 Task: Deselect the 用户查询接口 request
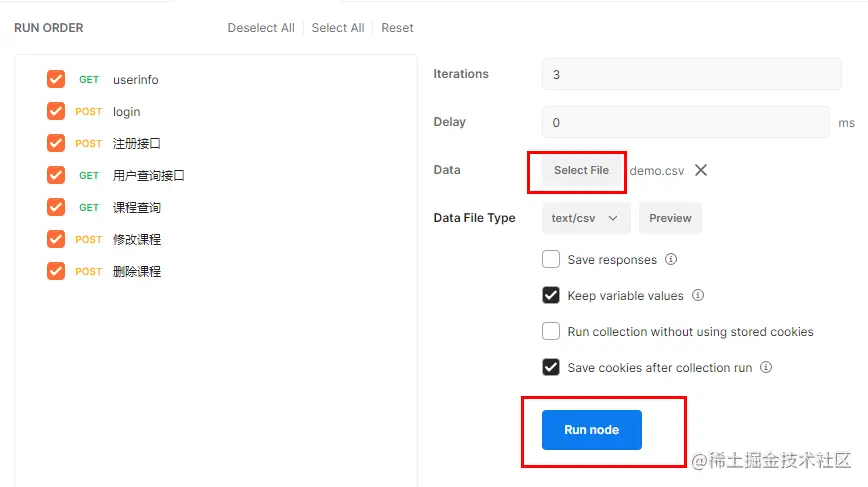pyautogui.click(x=56, y=176)
